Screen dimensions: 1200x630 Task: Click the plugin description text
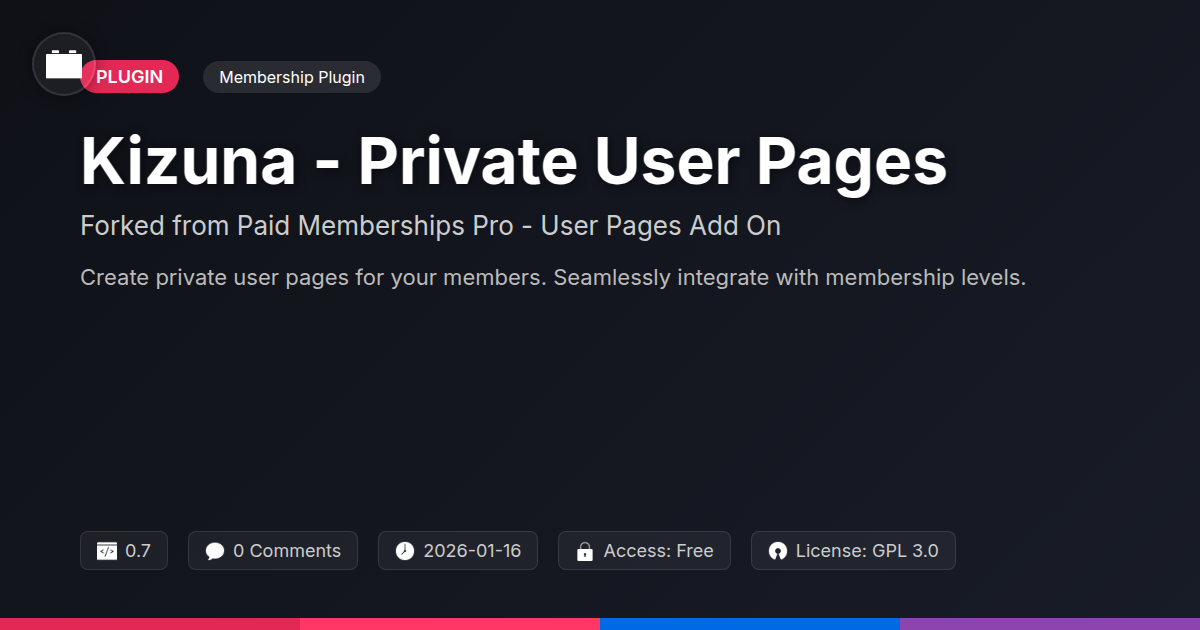(x=553, y=277)
